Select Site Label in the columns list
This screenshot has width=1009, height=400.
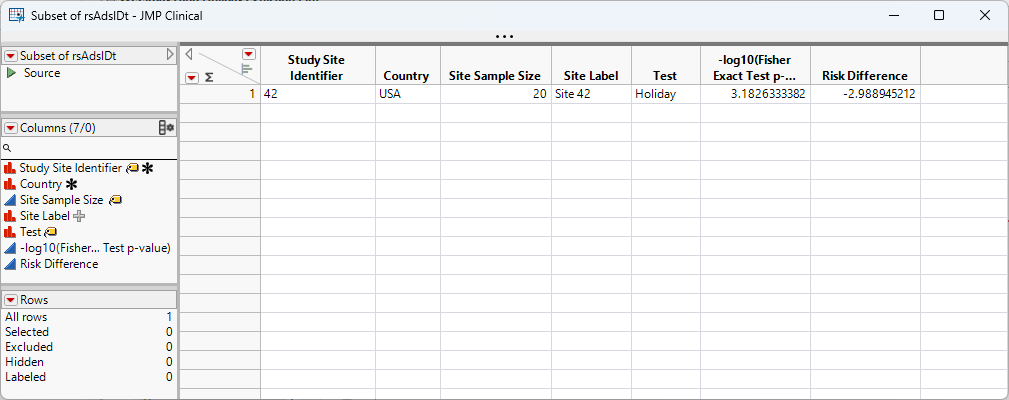44,216
